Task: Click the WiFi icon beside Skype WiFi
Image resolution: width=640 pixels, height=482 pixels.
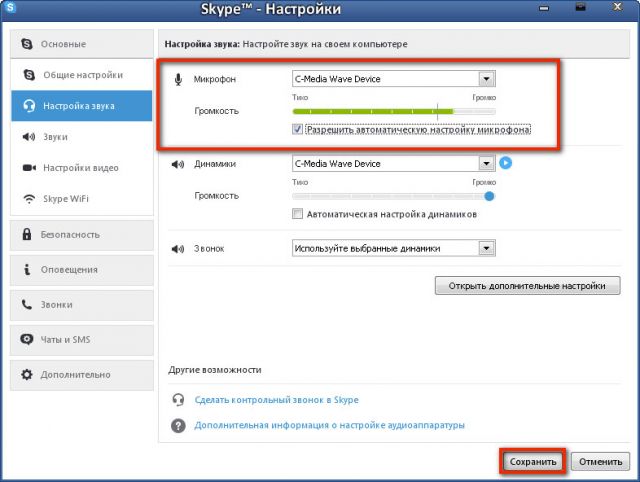Action: [29, 199]
